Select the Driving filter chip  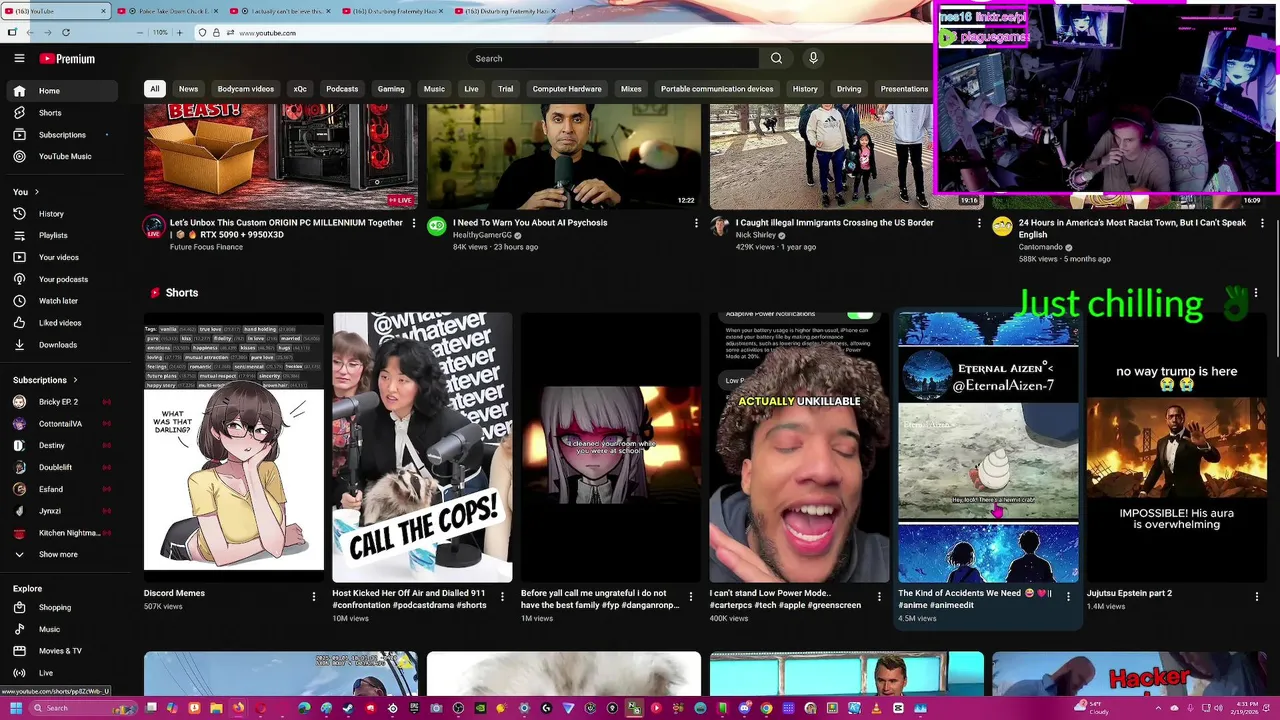pyautogui.click(x=849, y=89)
